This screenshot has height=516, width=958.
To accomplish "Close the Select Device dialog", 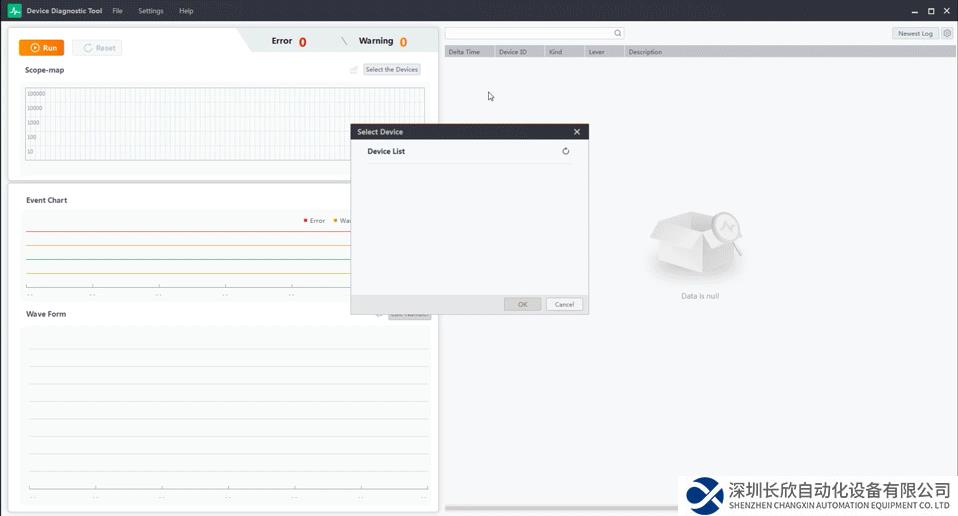I will (577, 132).
